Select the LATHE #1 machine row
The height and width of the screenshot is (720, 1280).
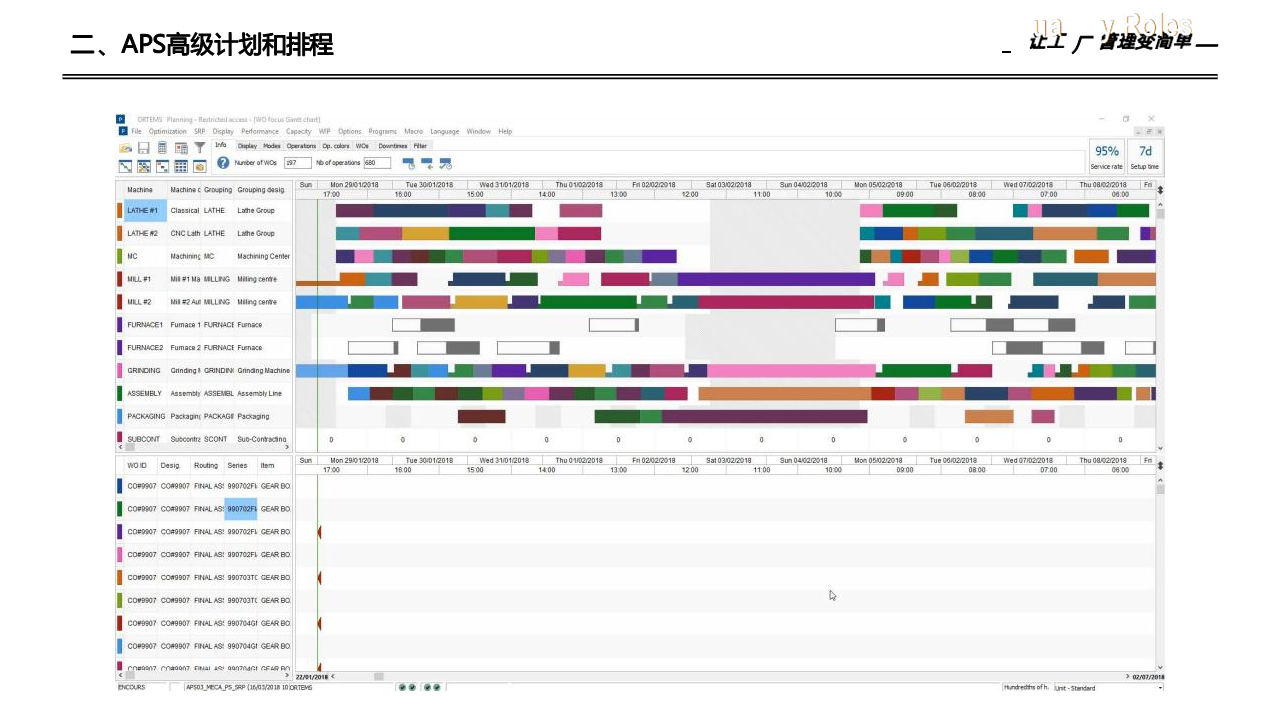tap(204, 210)
